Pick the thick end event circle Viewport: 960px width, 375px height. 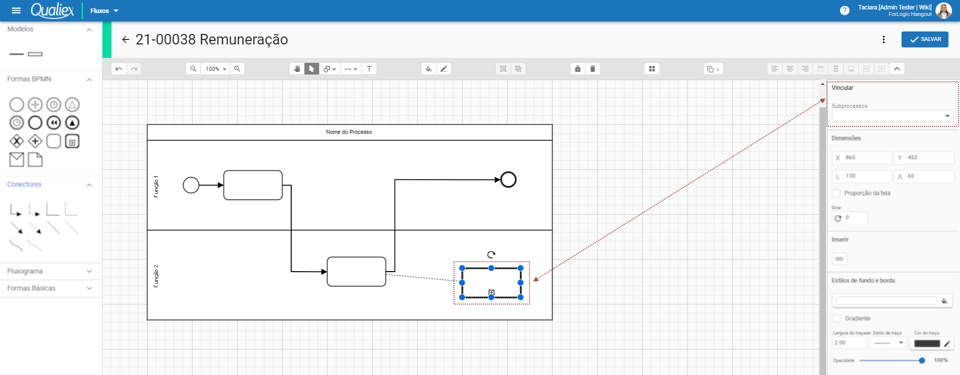click(35, 123)
